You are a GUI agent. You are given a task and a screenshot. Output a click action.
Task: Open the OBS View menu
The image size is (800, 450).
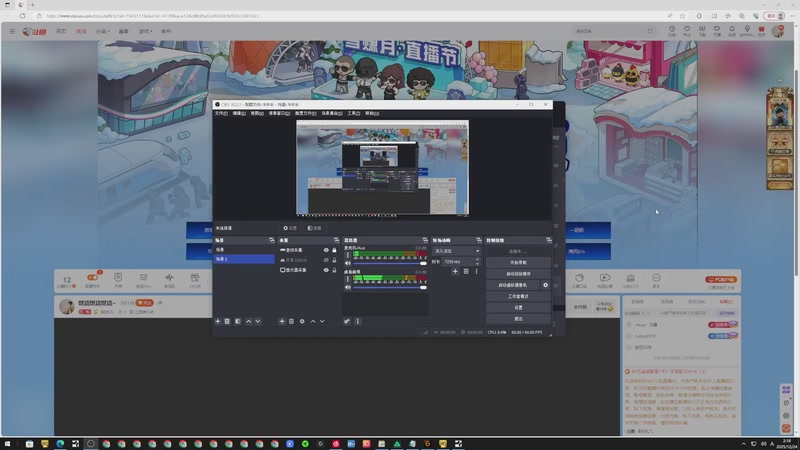pos(257,113)
